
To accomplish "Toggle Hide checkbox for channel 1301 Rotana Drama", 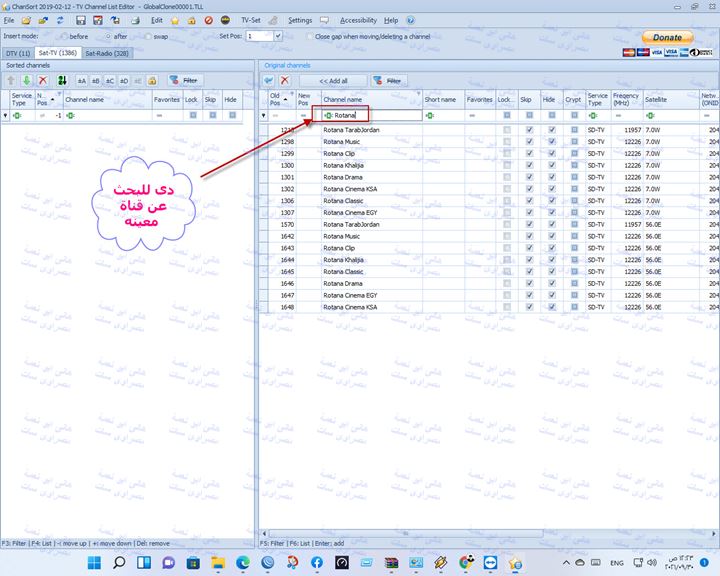I will click(552, 177).
